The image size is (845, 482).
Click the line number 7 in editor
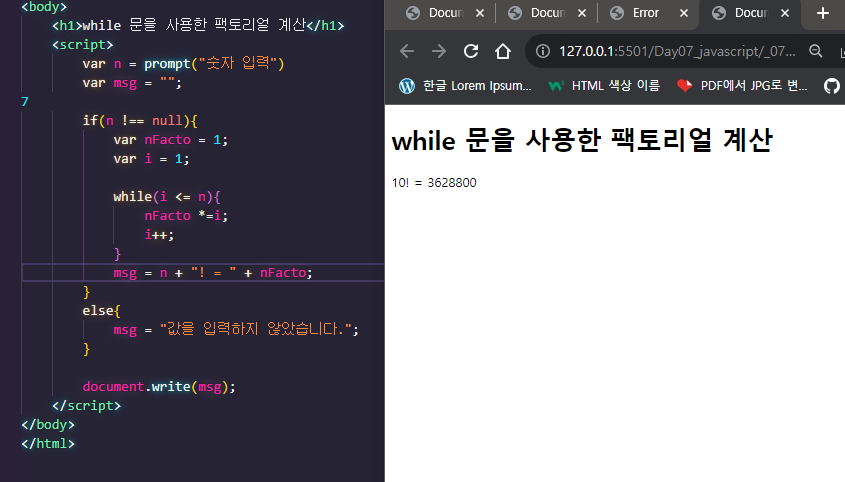click(25, 101)
